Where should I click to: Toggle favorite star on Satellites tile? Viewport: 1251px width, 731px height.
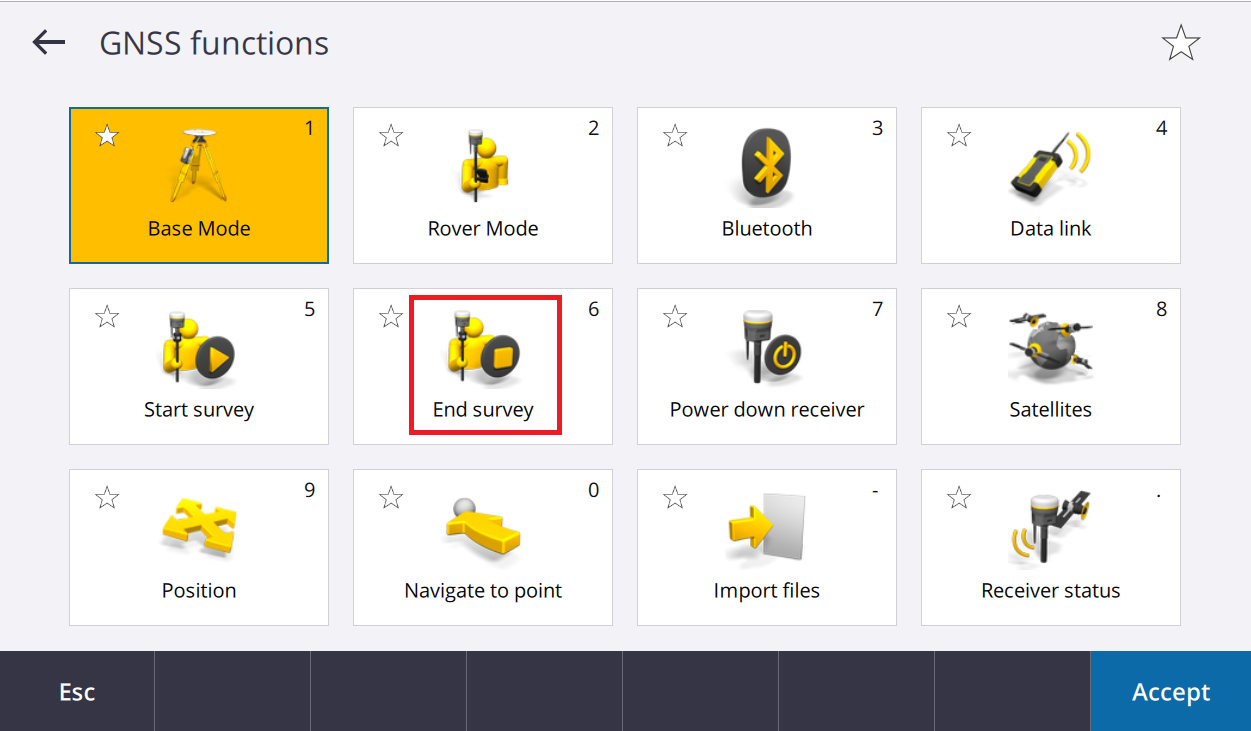click(x=959, y=317)
